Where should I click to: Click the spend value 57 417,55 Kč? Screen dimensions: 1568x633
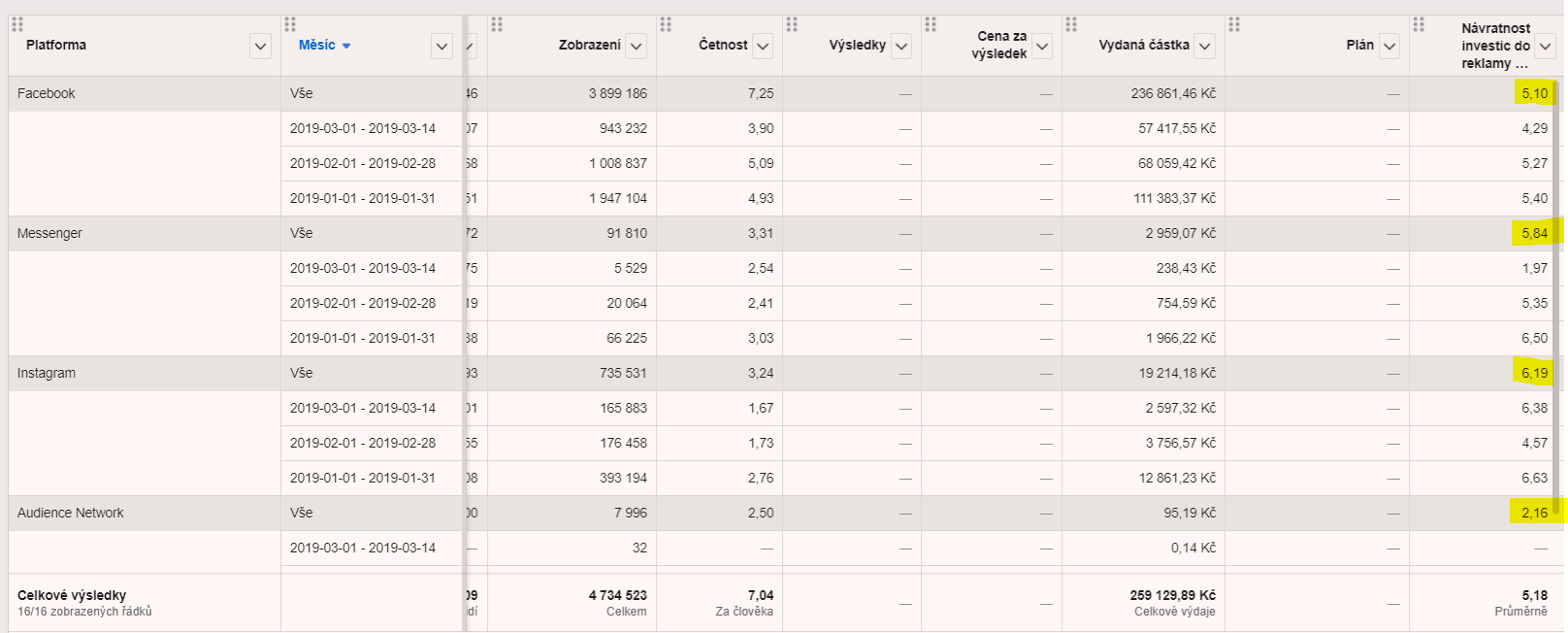(1177, 128)
